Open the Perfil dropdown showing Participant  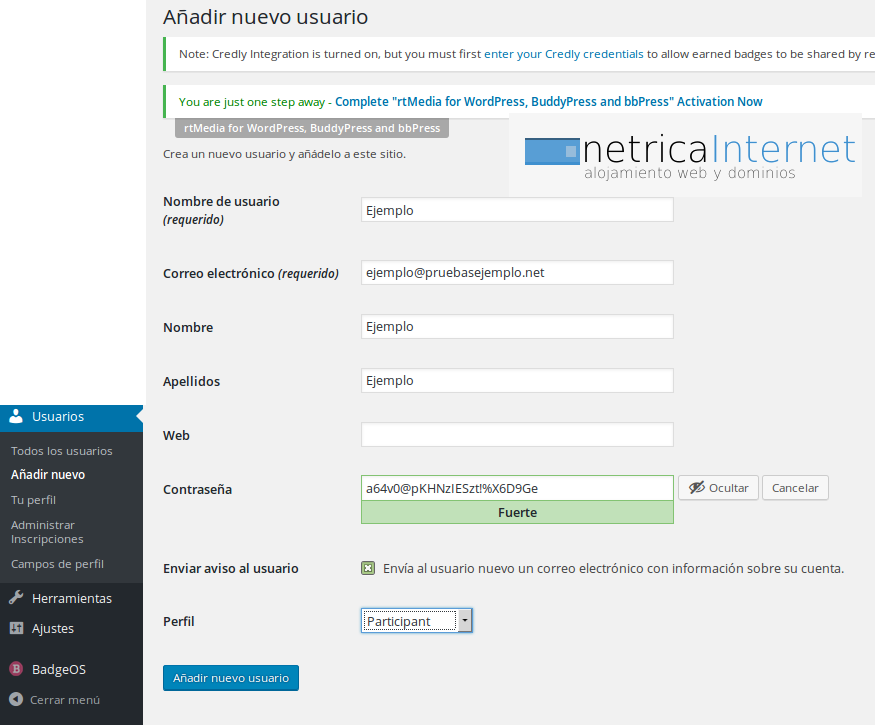[416, 621]
